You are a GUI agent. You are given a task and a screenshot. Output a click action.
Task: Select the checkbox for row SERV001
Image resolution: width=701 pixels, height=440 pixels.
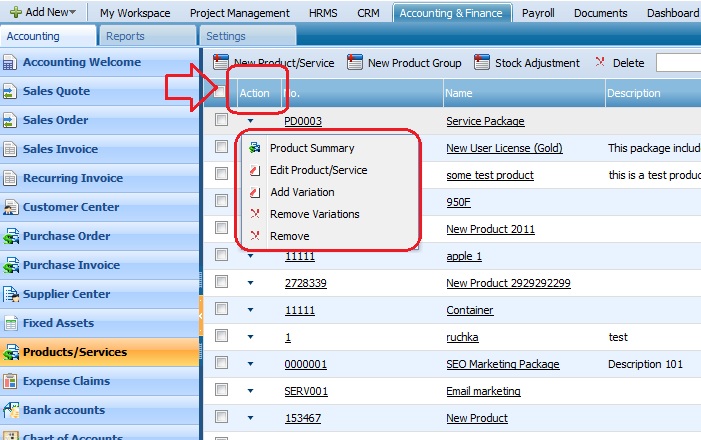221,391
